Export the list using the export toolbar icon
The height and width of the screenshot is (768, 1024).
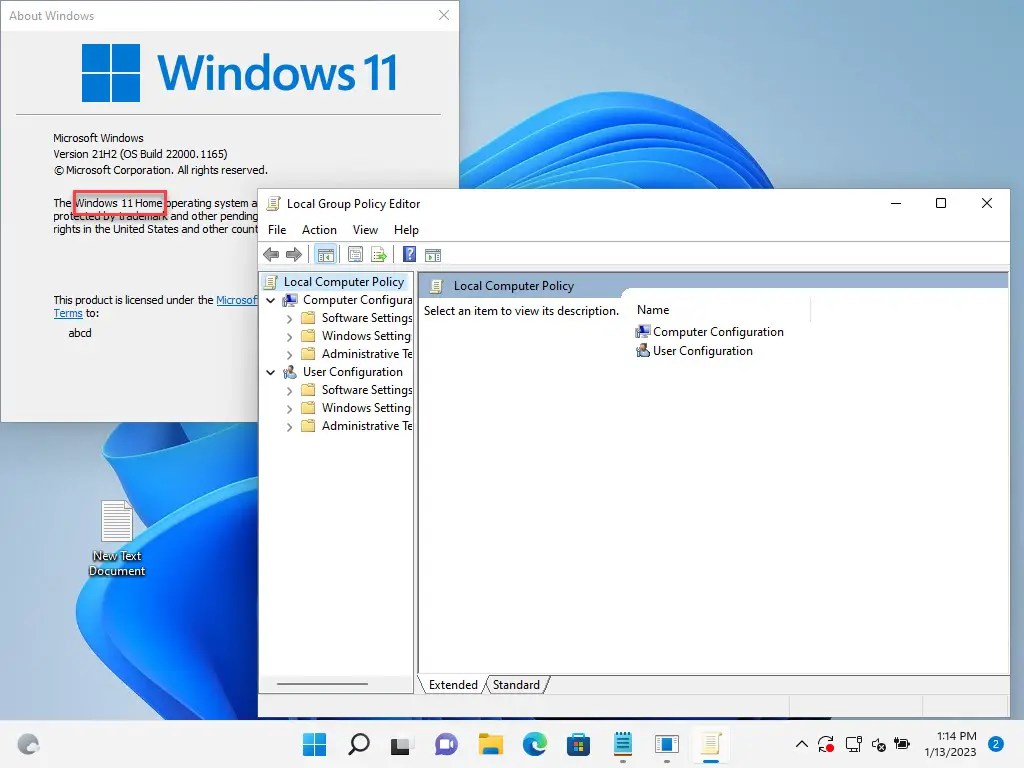click(x=379, y=254)
